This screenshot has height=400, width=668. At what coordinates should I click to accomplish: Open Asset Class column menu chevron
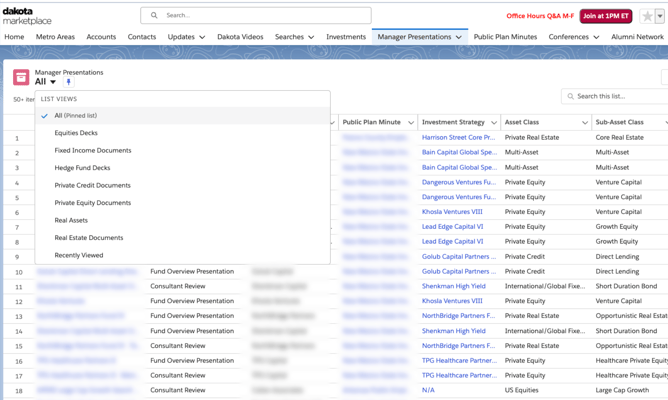[584, 123]
